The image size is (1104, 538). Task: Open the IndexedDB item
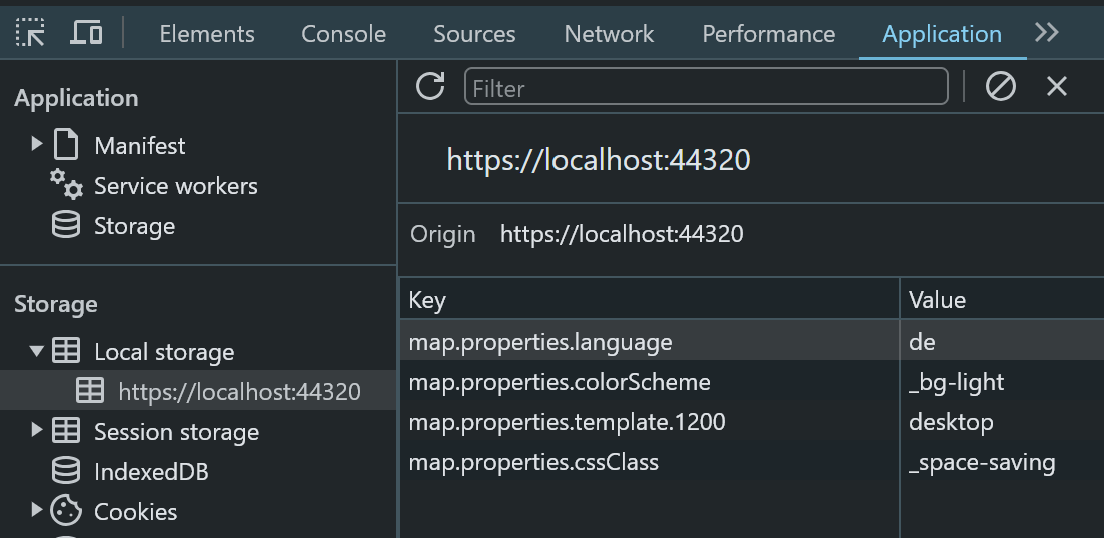(151, 472)
